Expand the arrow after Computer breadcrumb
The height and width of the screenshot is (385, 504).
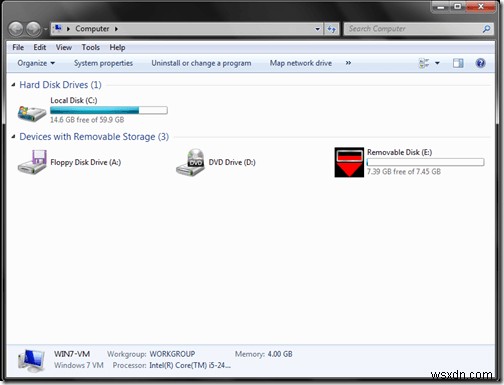[x=116, y=29]
